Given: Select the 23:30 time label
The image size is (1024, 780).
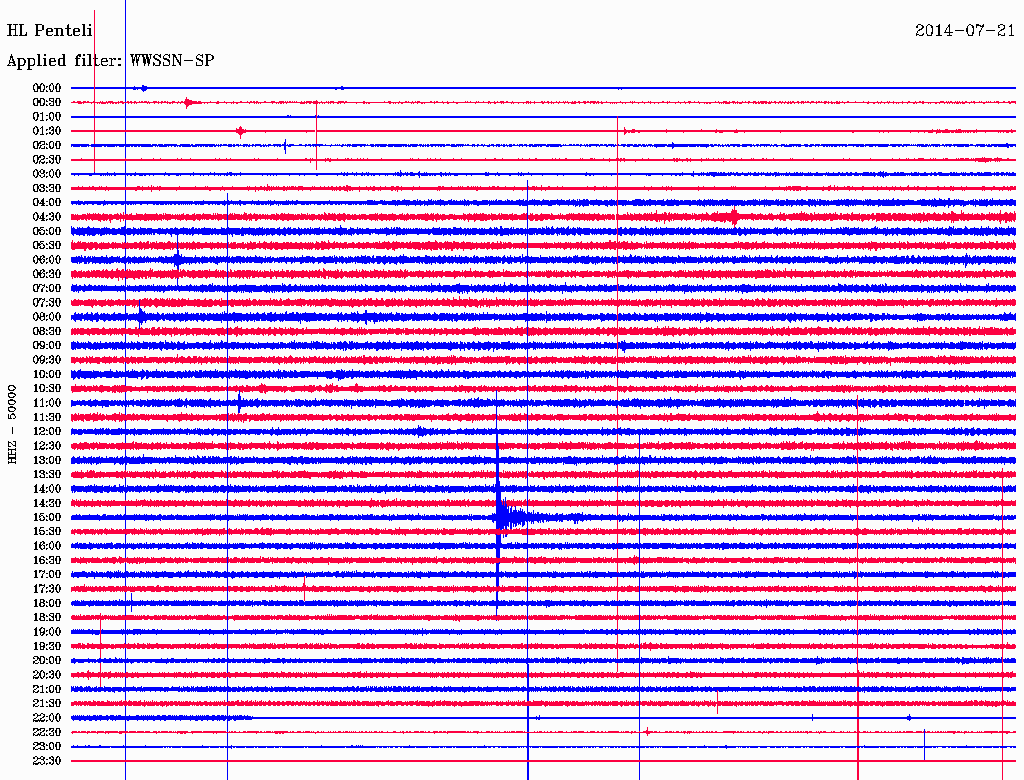Looking at the screenshot, I should point(46,761).
